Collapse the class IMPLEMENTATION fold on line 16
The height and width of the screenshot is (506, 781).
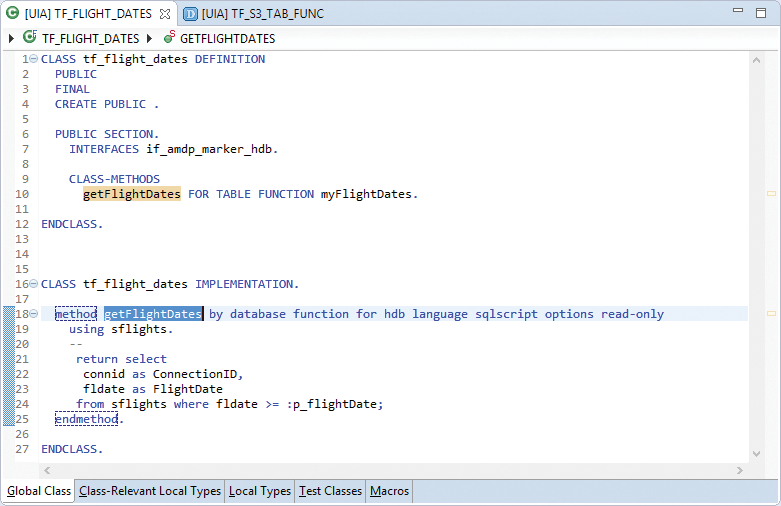(33, 284)
